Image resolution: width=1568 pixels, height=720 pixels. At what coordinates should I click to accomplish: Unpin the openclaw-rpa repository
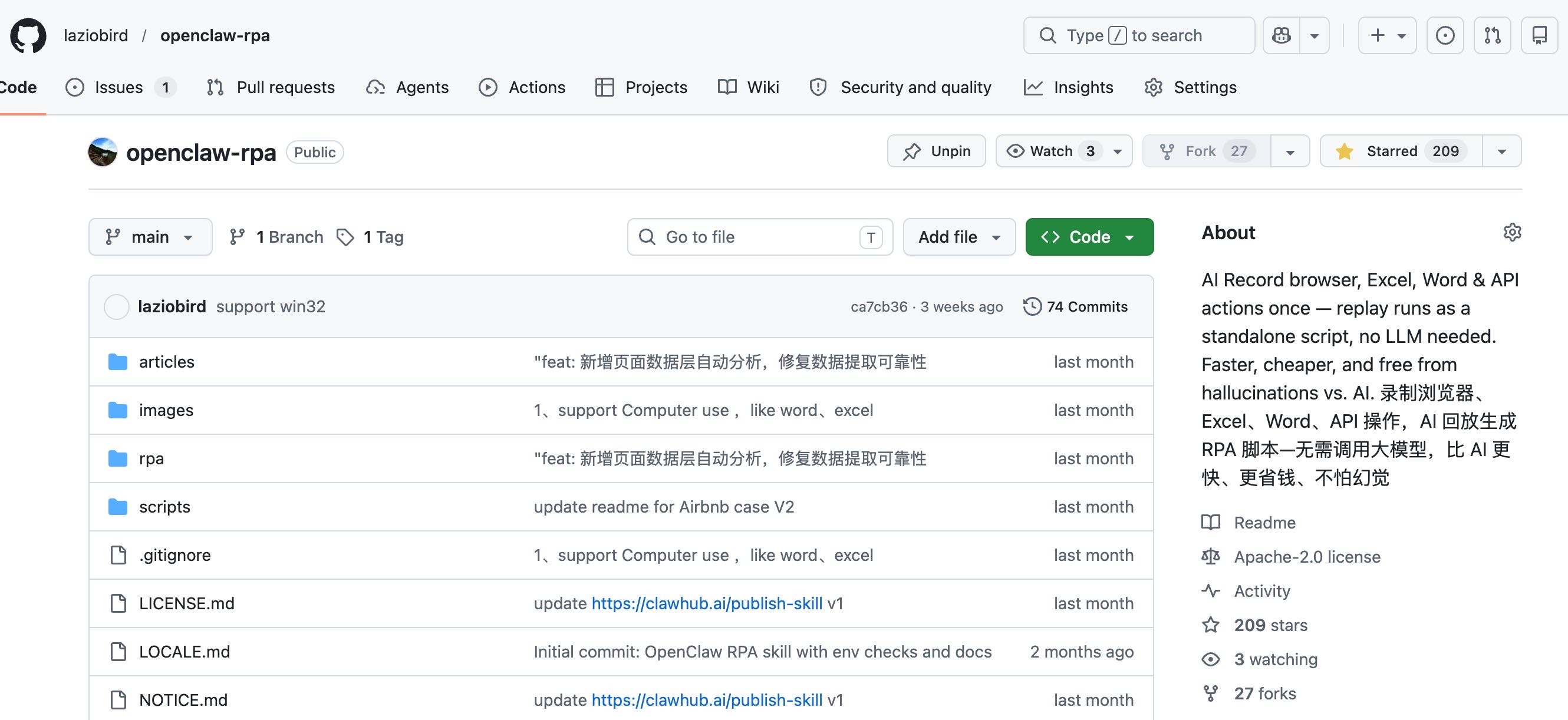936,151
